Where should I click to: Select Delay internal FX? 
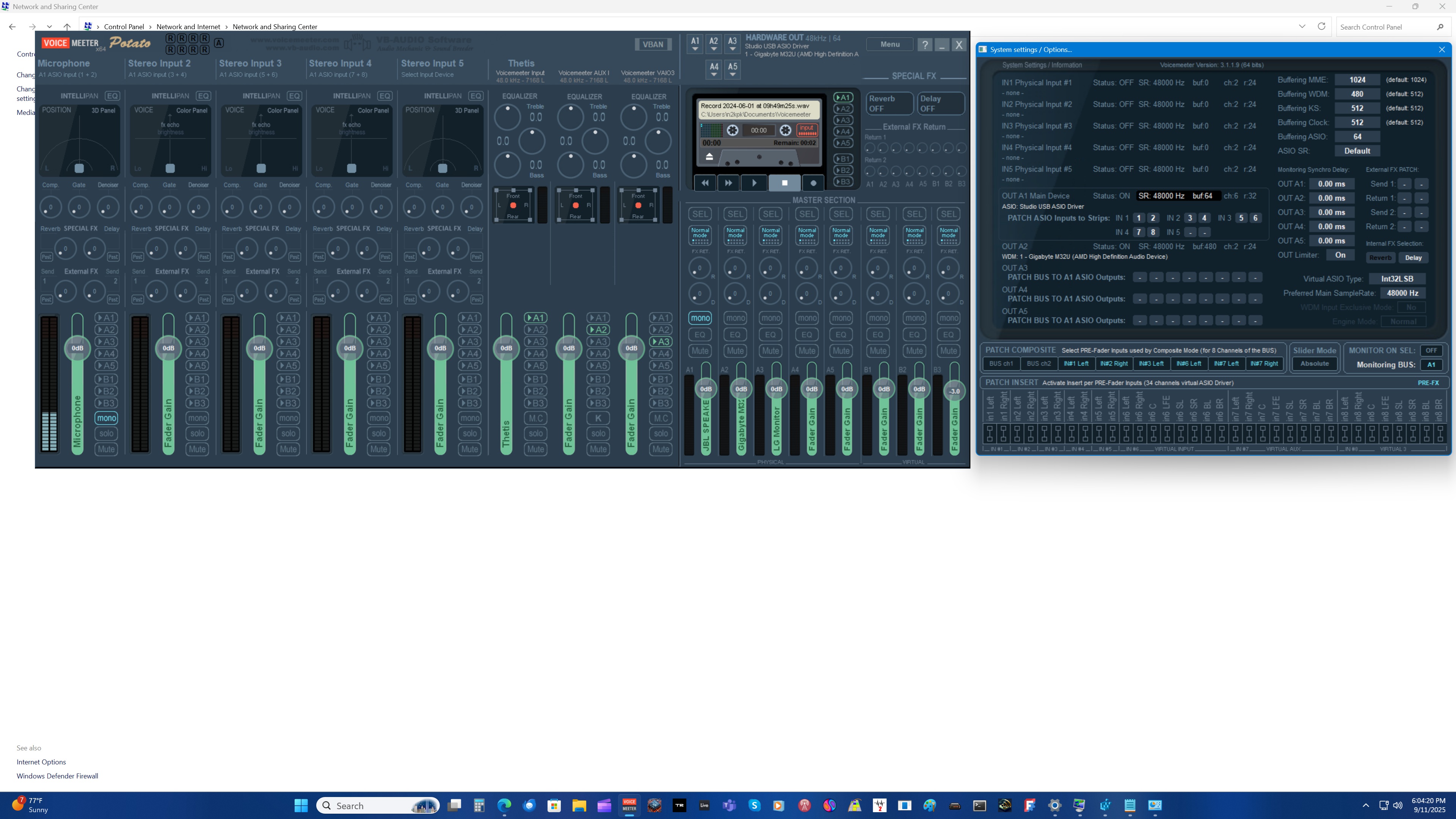point(1413,258)
